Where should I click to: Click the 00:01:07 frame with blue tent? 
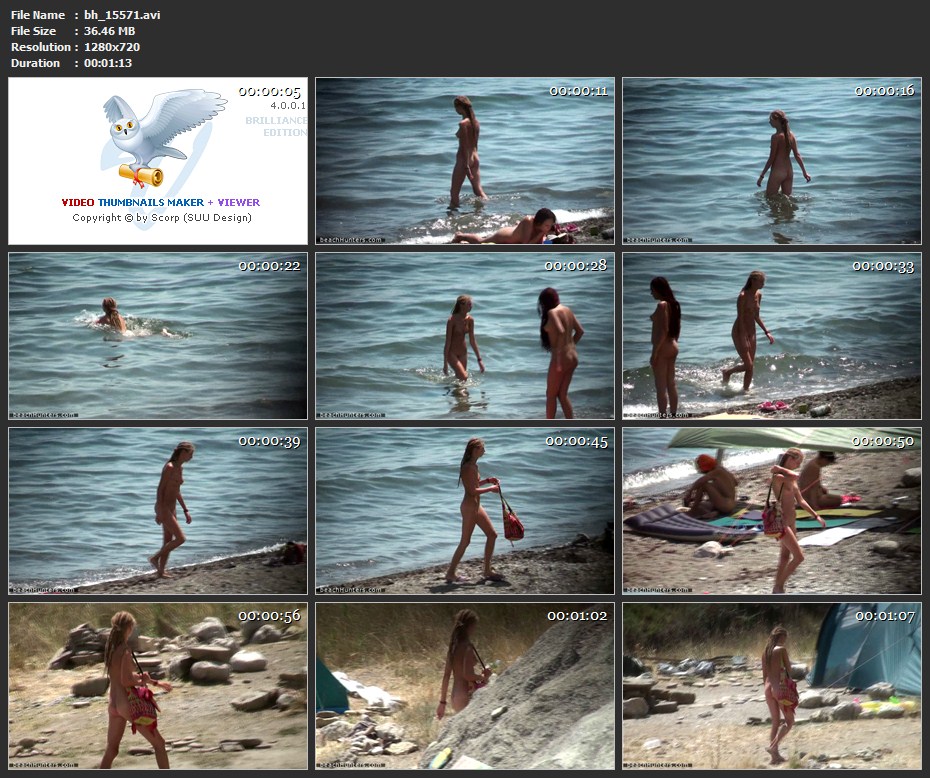771,686
